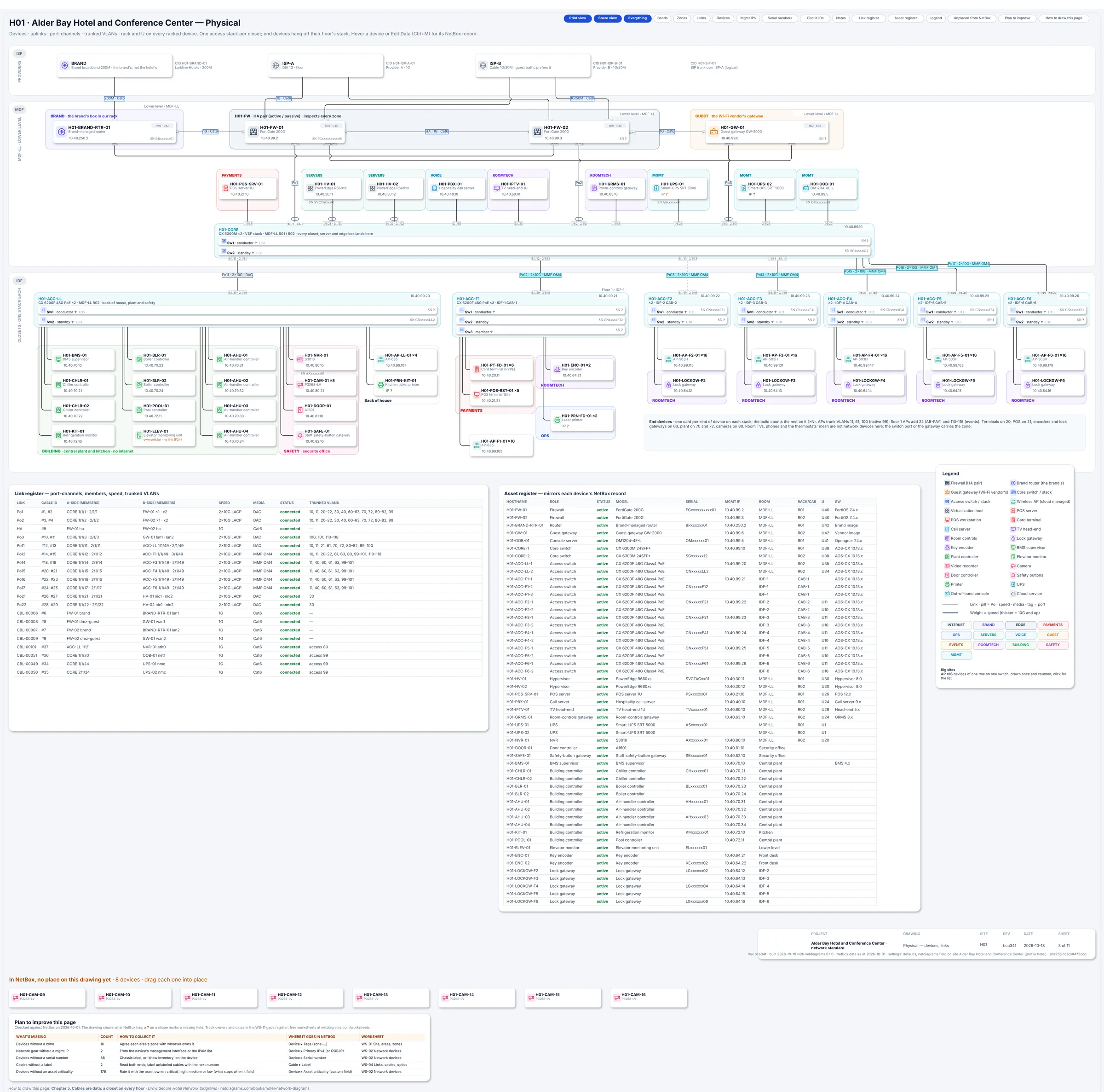Click the H01-CAM-09 camera icon

point(16,997)
